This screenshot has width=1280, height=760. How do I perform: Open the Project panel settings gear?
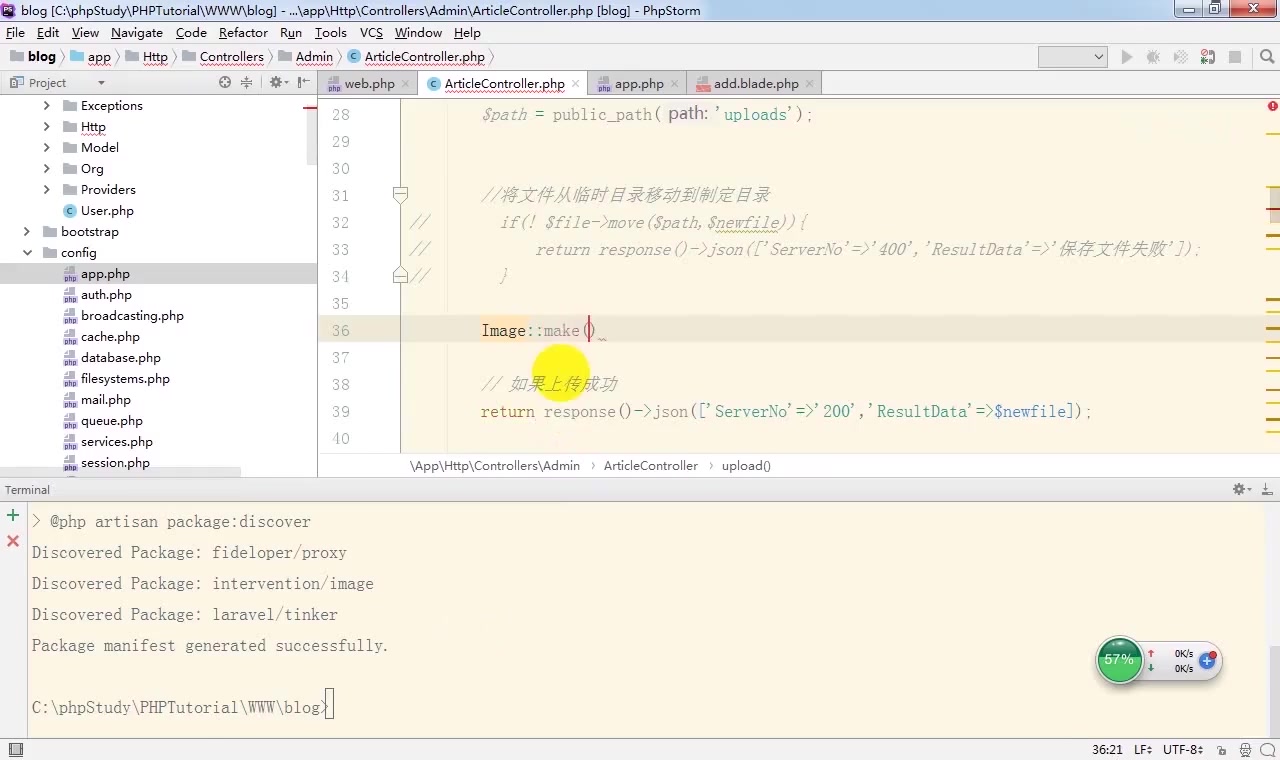(276, 82)
